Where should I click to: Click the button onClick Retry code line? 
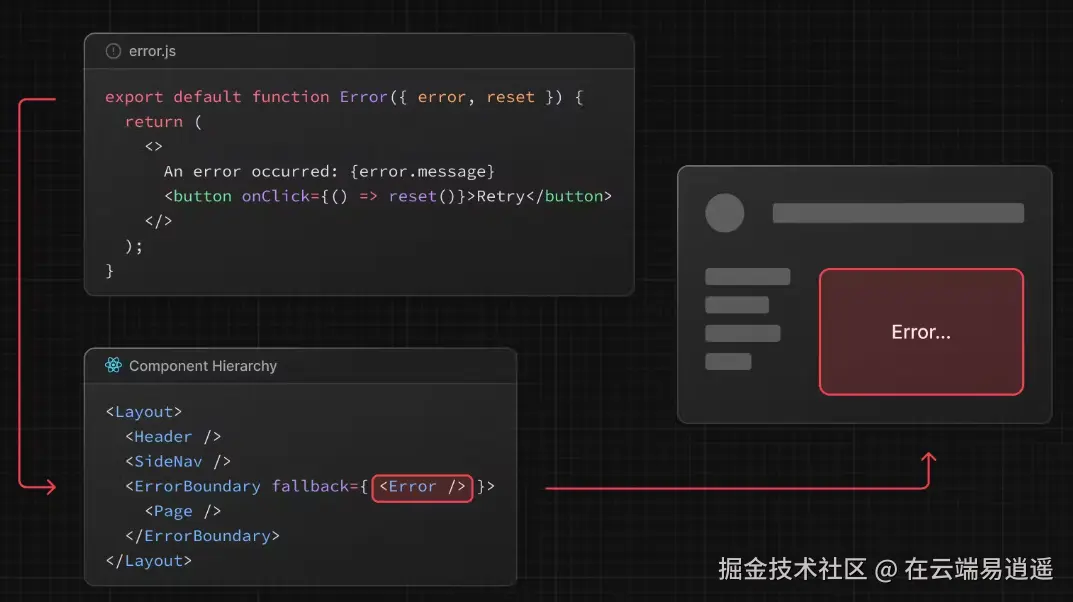388,196
